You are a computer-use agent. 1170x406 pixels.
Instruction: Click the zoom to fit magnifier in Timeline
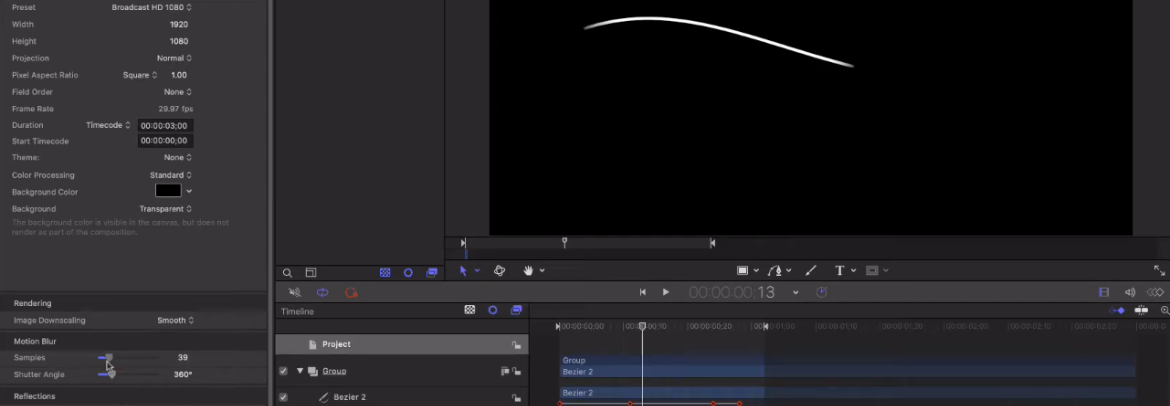coord(1165,310)
